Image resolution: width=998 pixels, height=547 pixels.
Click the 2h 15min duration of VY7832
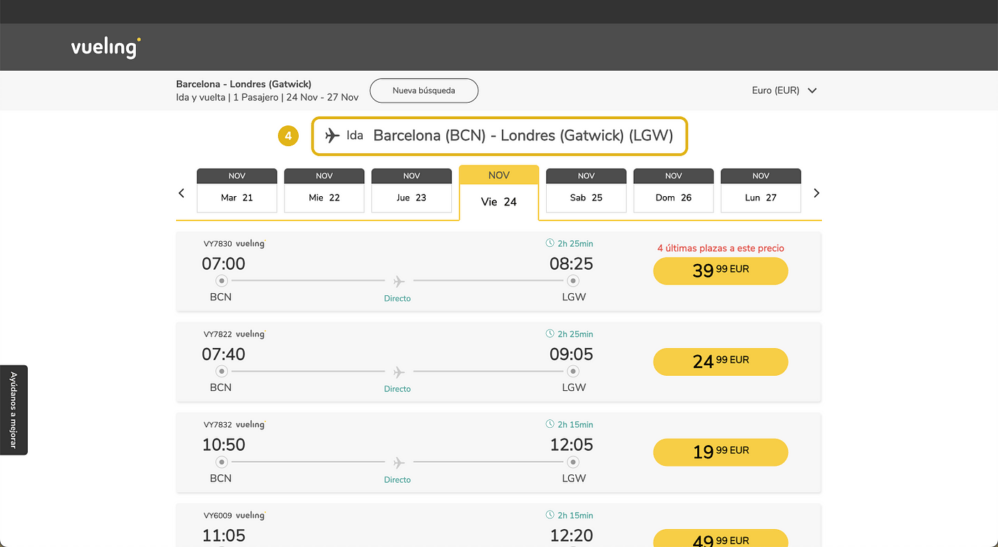pyautogui.click(x=575, y=424)
